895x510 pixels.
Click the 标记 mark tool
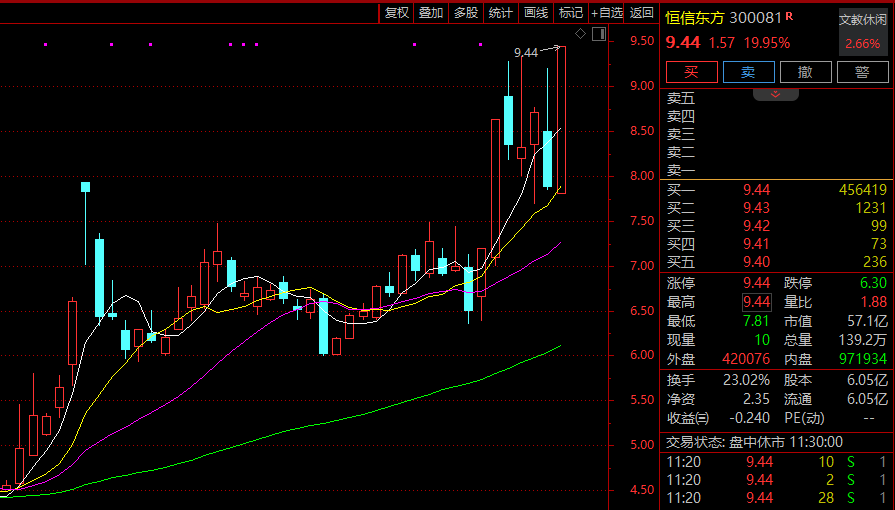pyautogui.click(x=570, y=13)
